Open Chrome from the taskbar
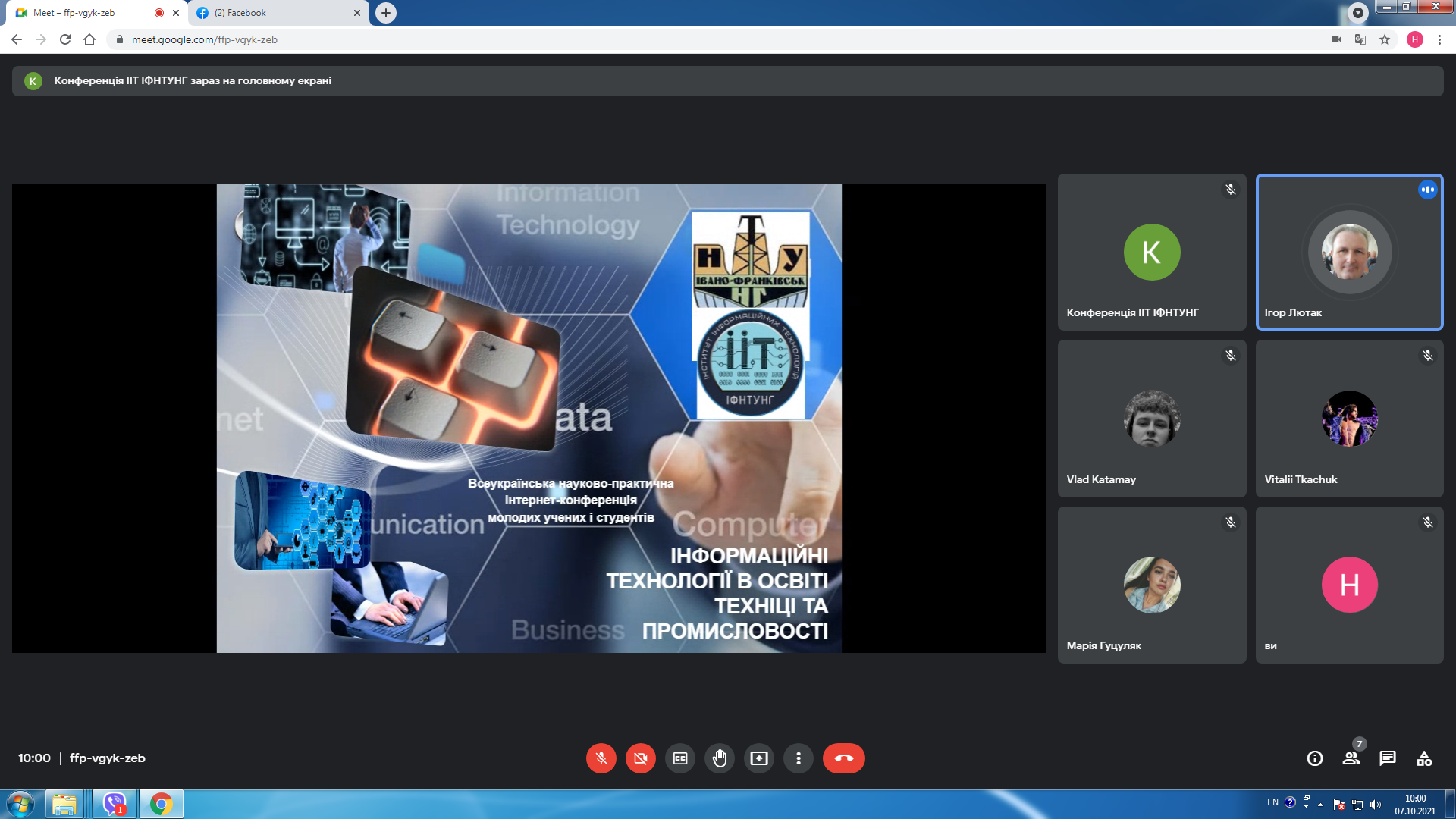The width and height of the screenshot is (1456, 819). point(161,804)
